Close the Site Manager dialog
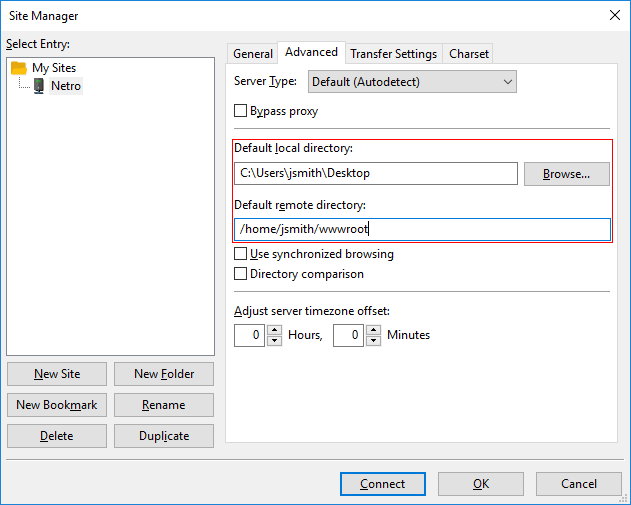The width and height of the screenshot is (631, 505). click(x=613, y=15)
